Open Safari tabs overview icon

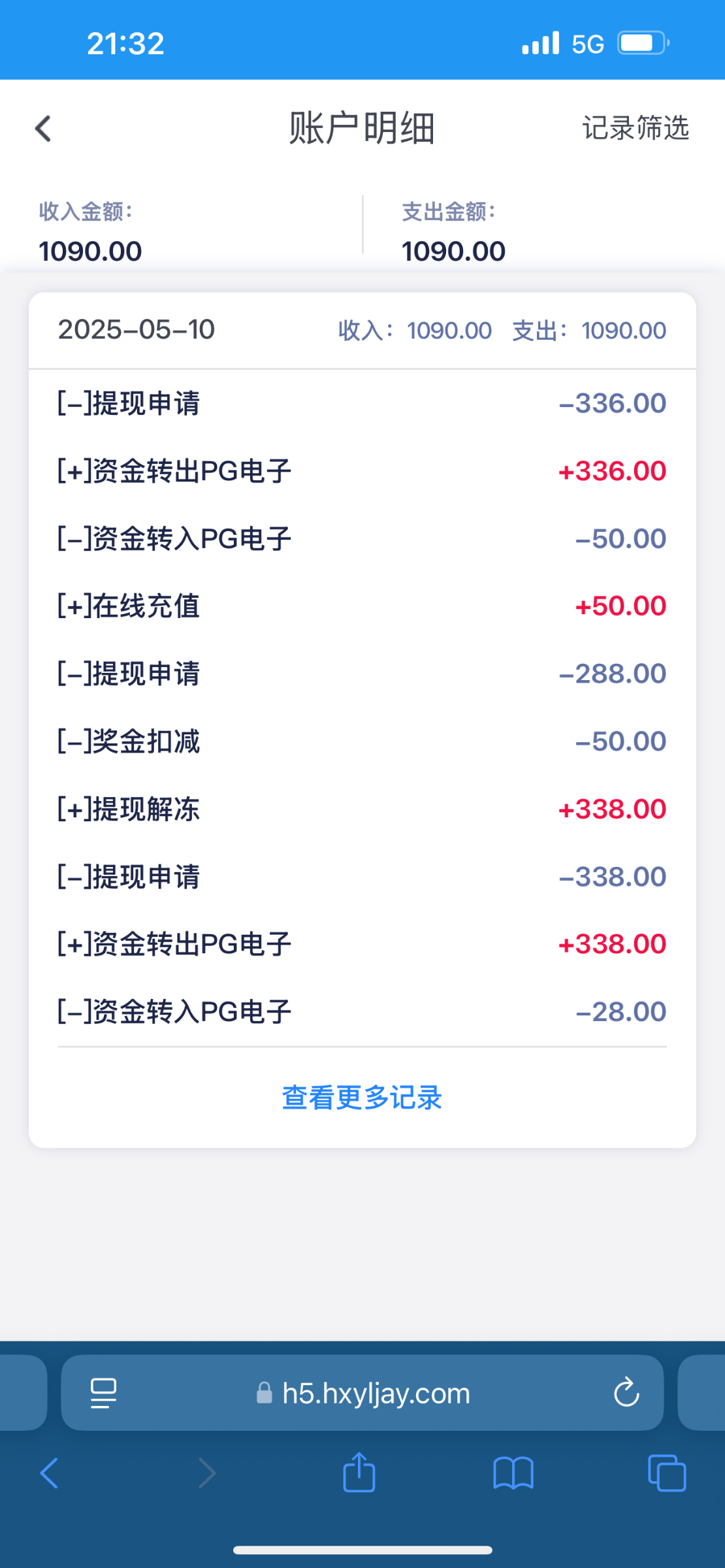(x=666, y=1473)
